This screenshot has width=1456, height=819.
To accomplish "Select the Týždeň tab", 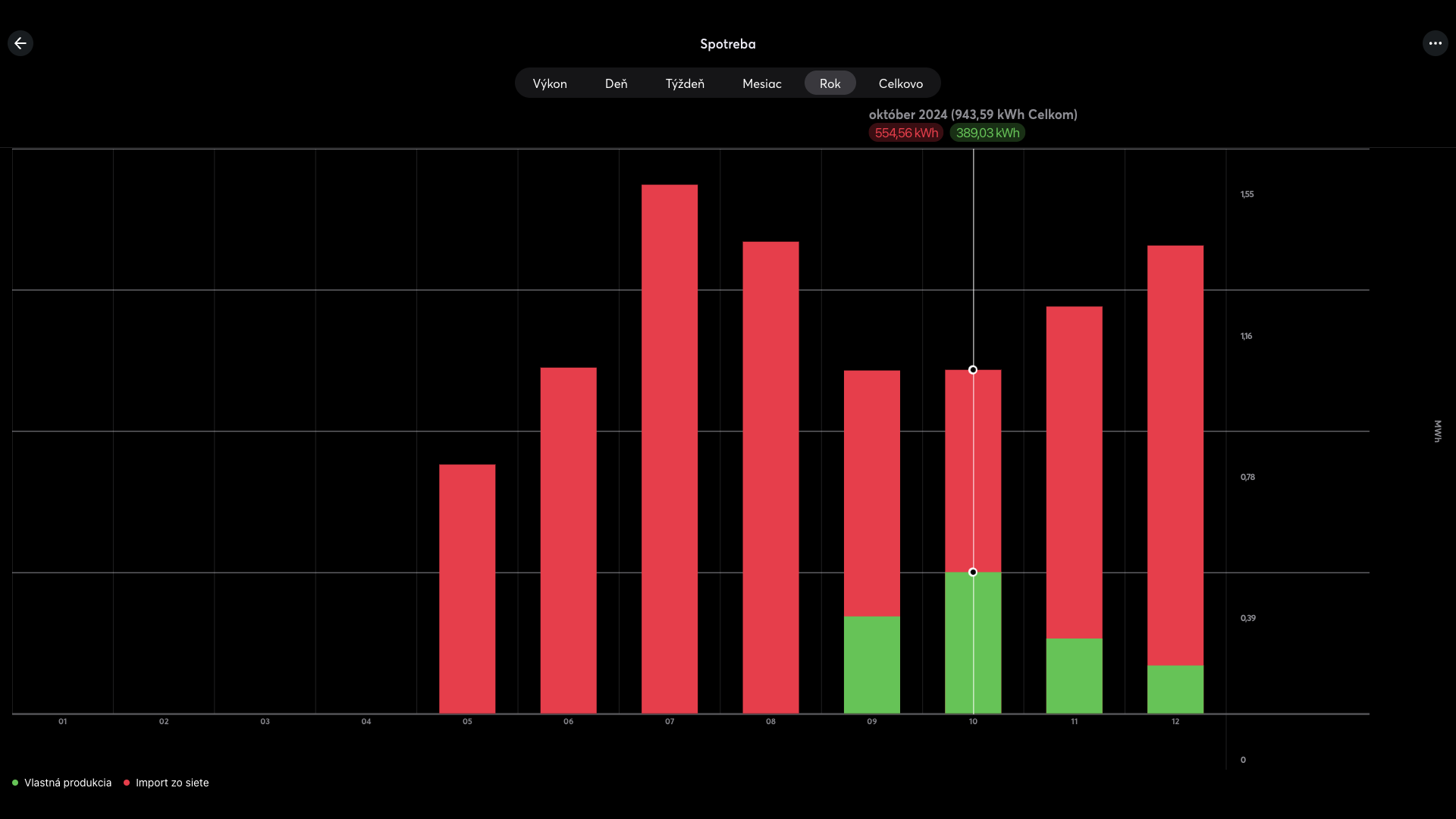I will 685,83.
